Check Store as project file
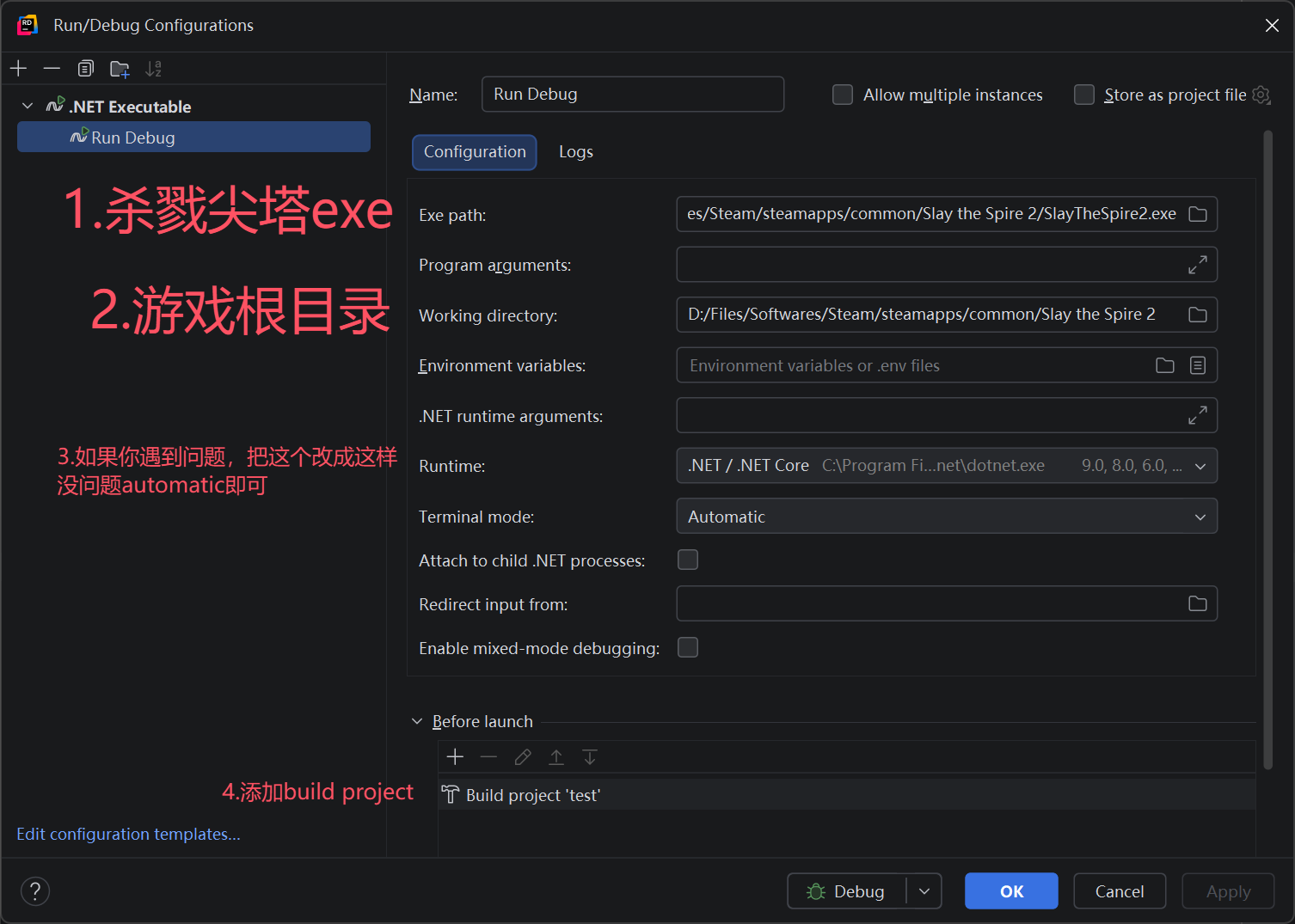The image size is (1295, 924). [1084, 95]
